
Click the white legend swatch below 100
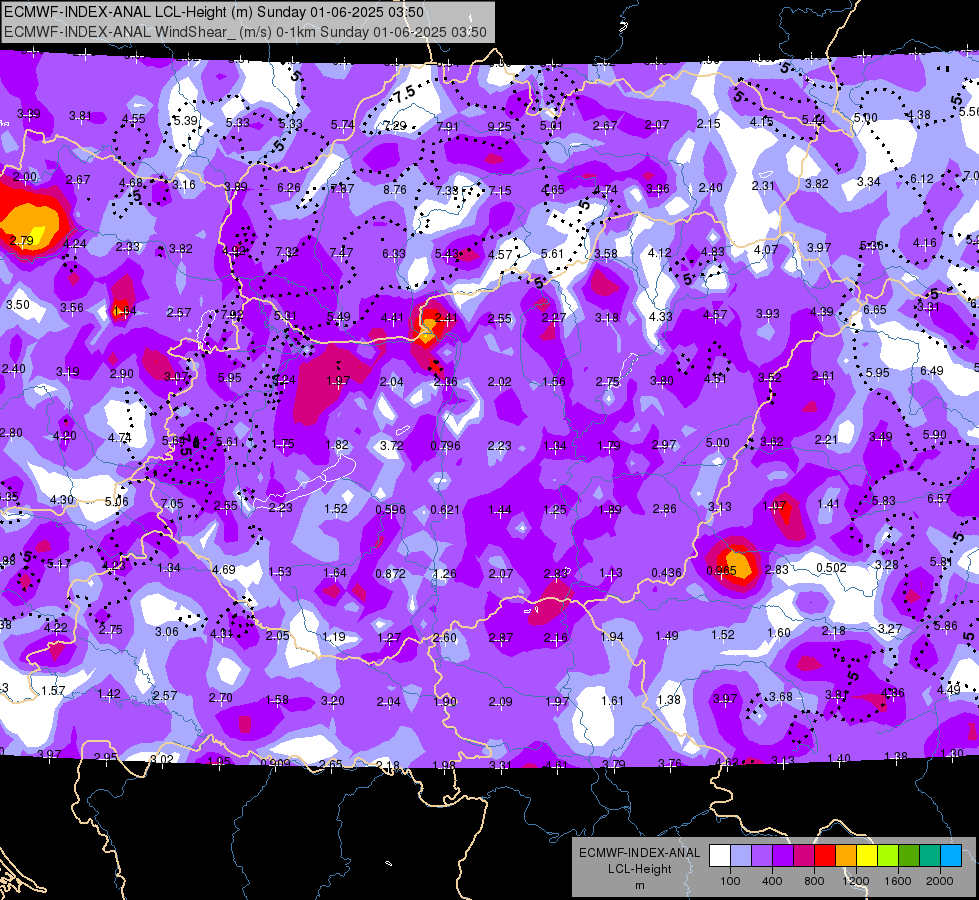pos(719,855)
